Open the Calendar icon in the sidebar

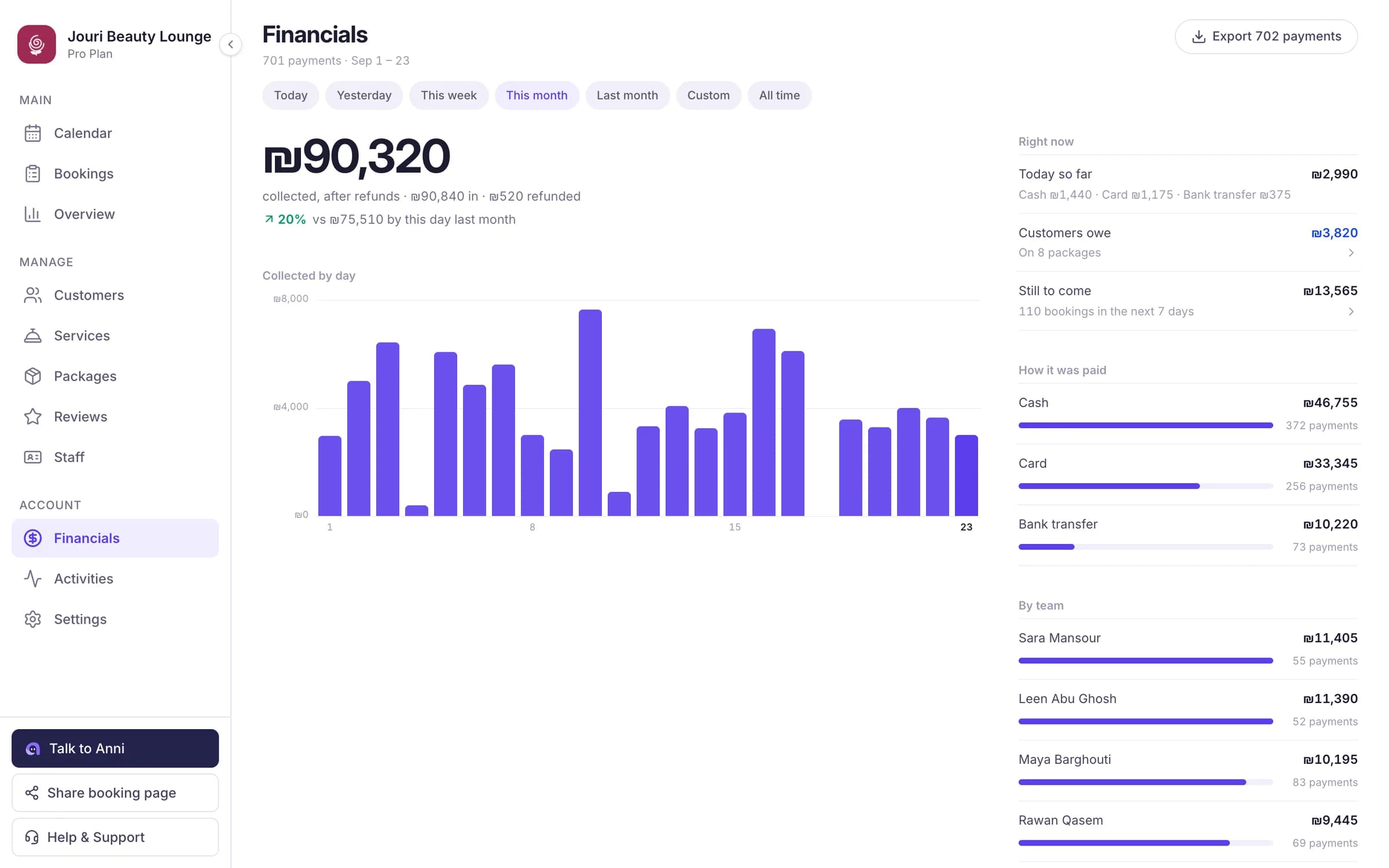[x=33, y=133]
